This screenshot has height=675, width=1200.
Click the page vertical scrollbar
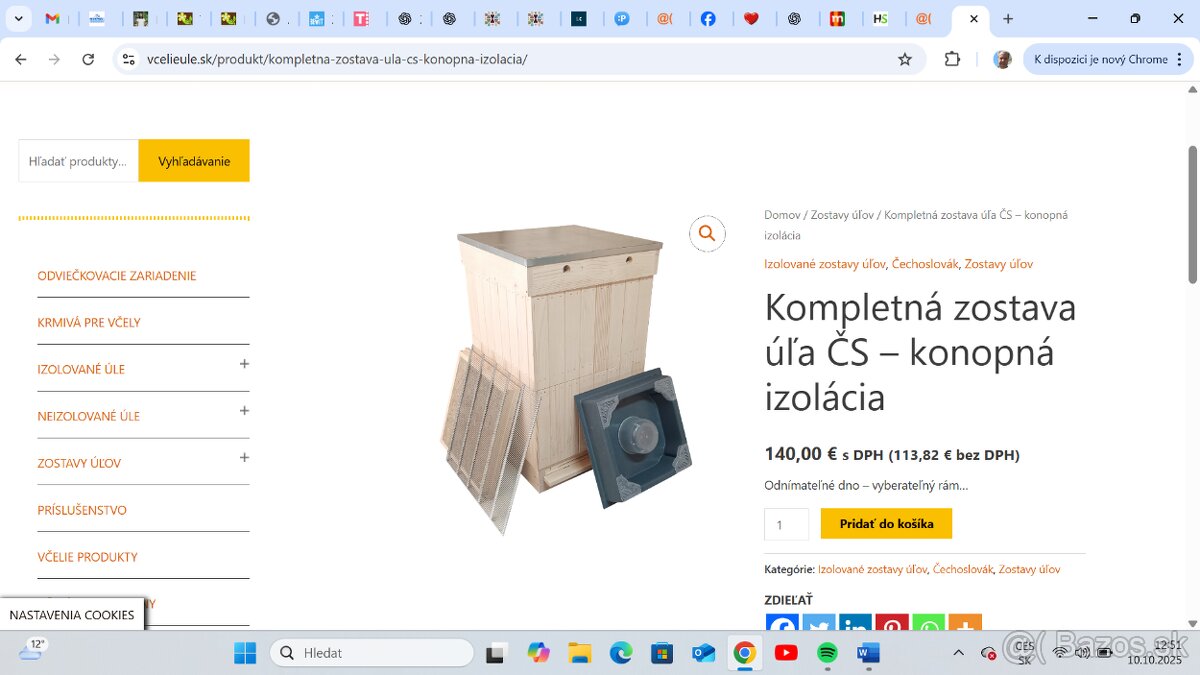pyautogui.click(x=1192, y=215)
